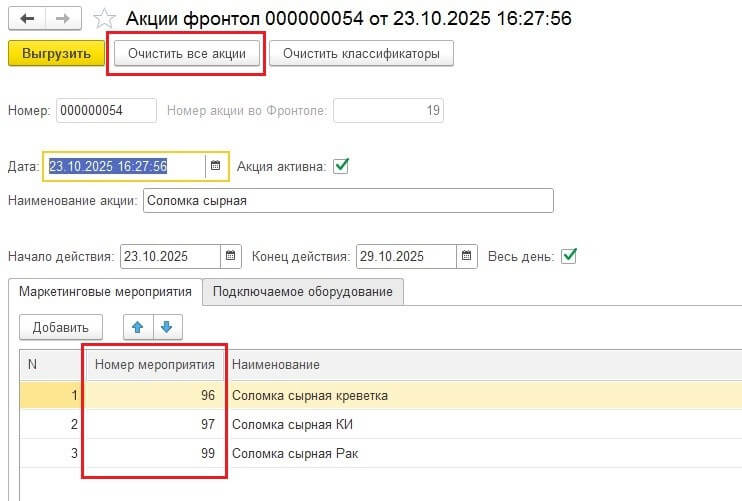Screen dimensions: 742x501
Task: Select the Маркетинговые мероприятия tab
Action: 104,291
